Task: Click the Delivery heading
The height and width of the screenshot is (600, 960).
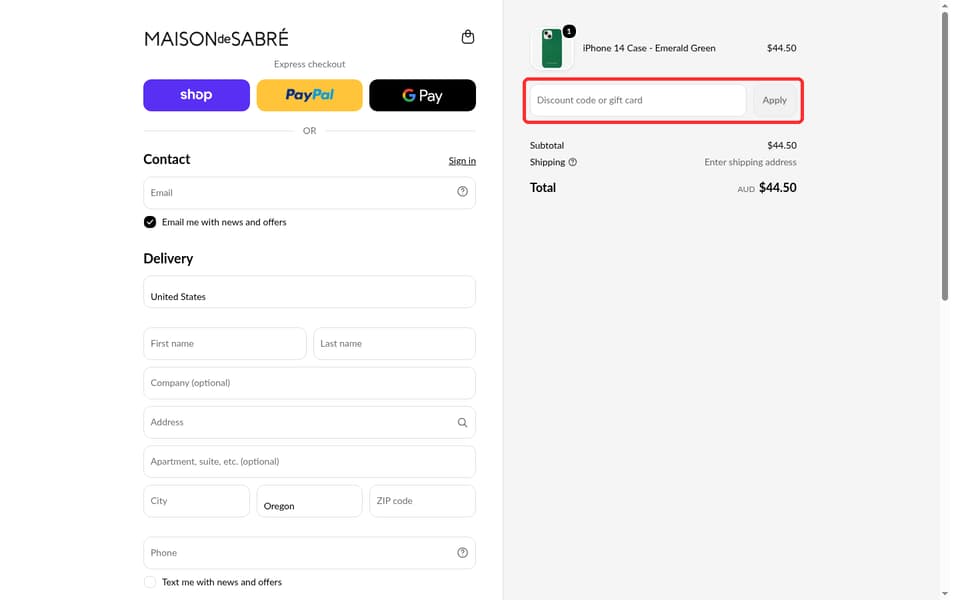Action: pos(168,258)
